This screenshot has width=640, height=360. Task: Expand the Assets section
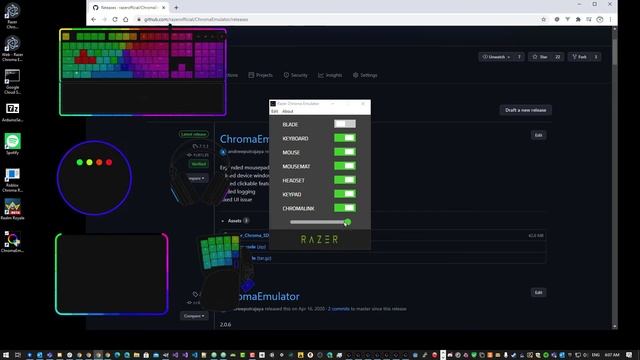click(x=235, y=221)
